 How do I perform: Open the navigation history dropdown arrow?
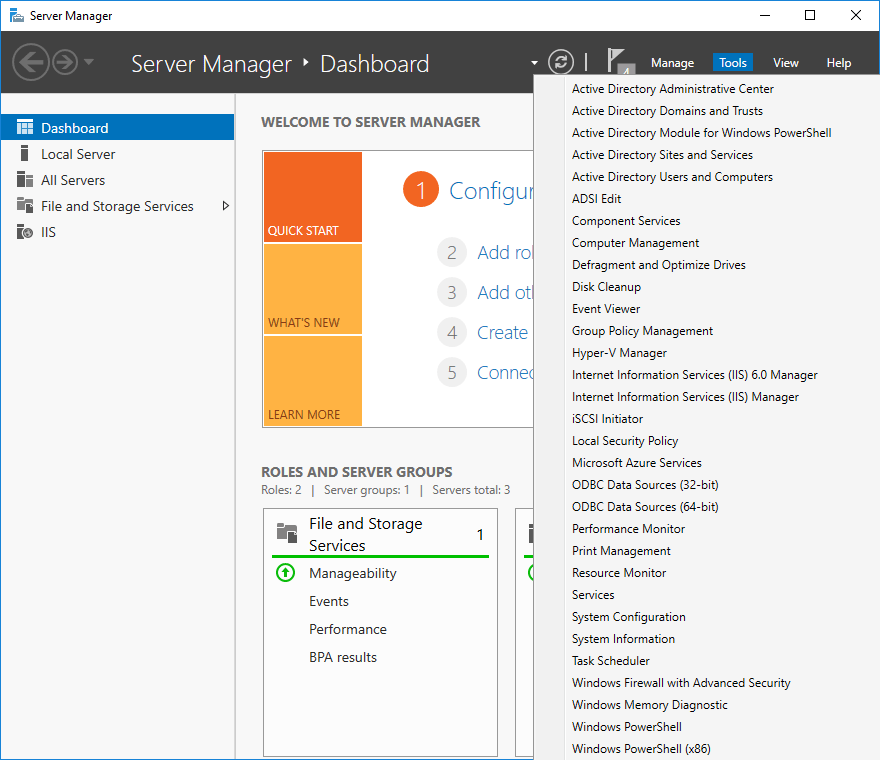click(x=89, y=62)
